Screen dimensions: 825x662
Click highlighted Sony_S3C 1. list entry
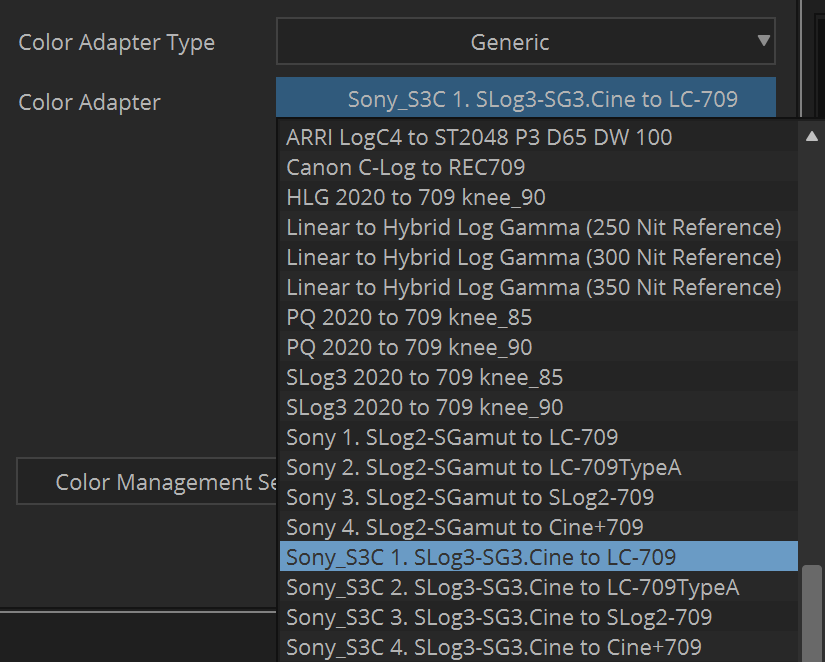pyautogui.click(x=539, y=557)
